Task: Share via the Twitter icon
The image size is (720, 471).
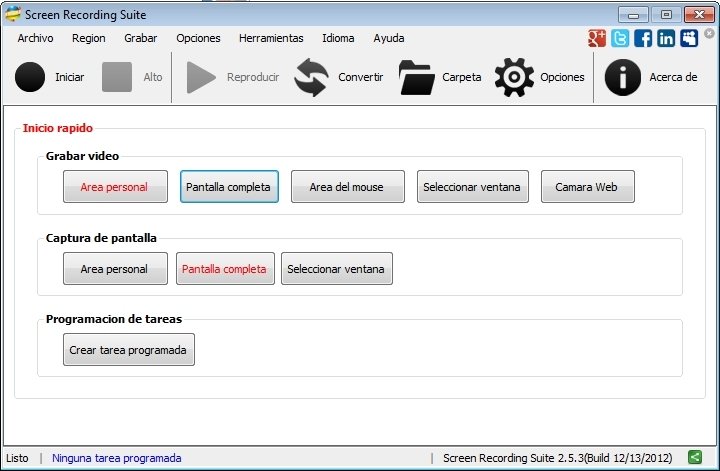Action: [620, 38]
